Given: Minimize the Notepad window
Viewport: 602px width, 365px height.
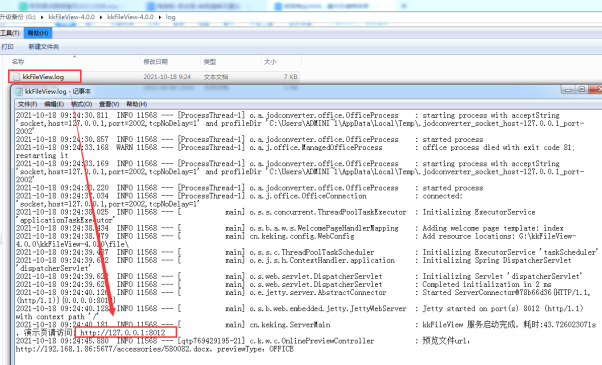Looking at the screenshot, I should [568, 90].
